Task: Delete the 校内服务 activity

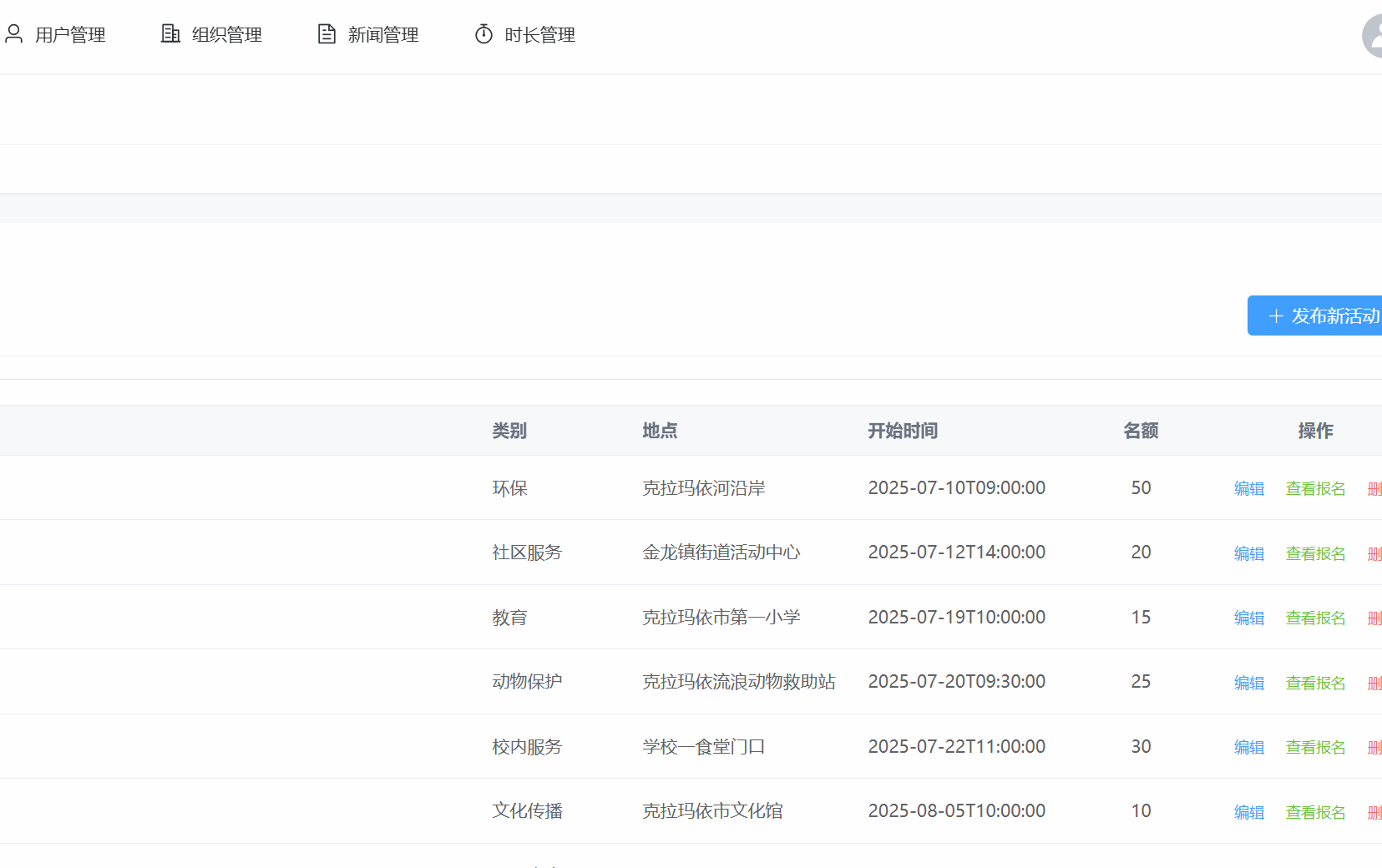Action: coord(1374,747)
